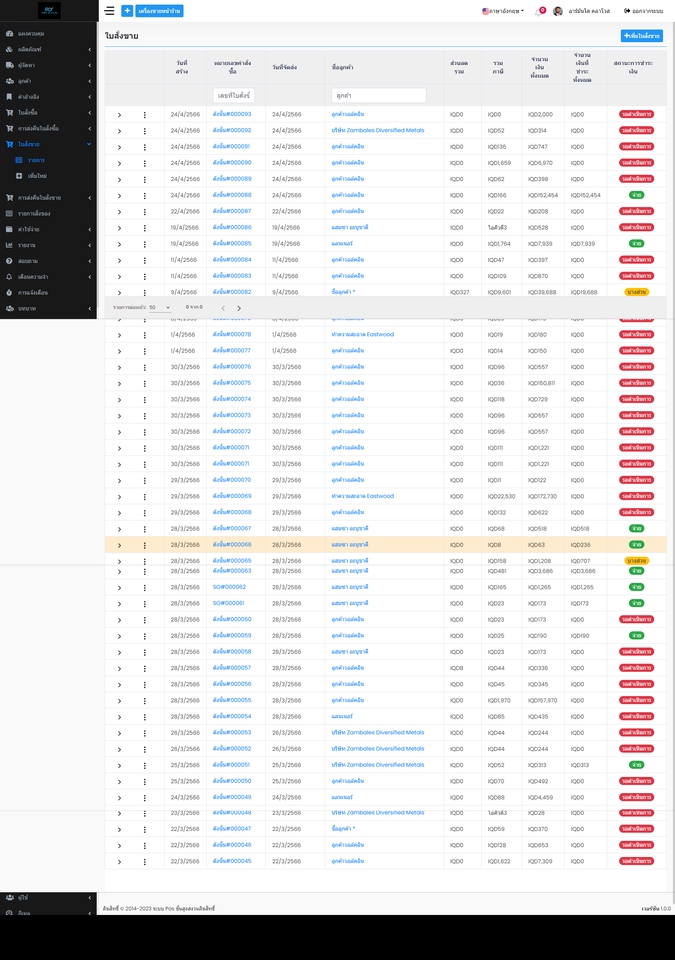Viewport: 675px width, 960px height.
Task: Click the blue add sales order button
Action: 641,36
